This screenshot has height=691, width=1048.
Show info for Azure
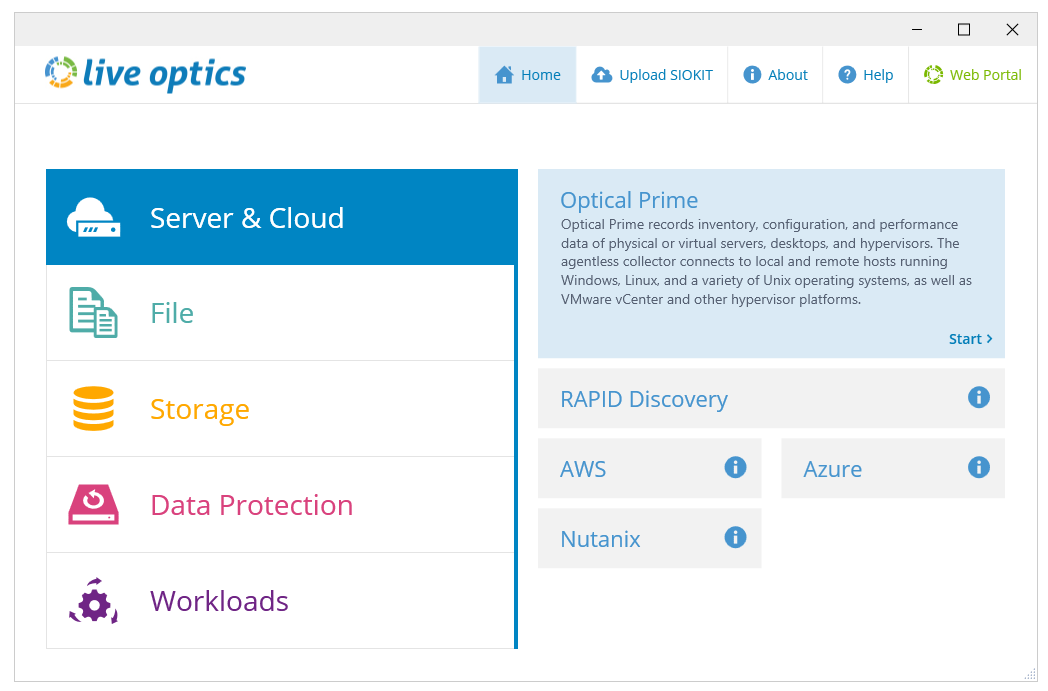[x=978, y=467]
